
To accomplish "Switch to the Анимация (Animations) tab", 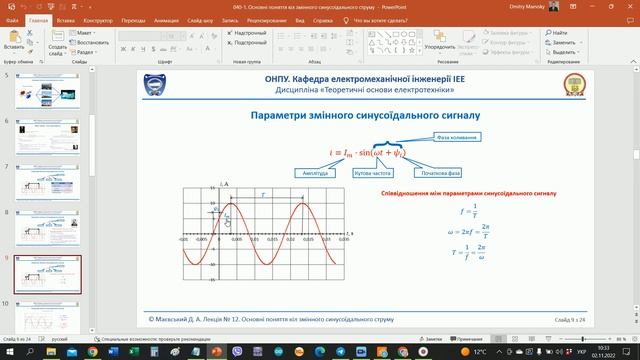I will pos(166,20).
